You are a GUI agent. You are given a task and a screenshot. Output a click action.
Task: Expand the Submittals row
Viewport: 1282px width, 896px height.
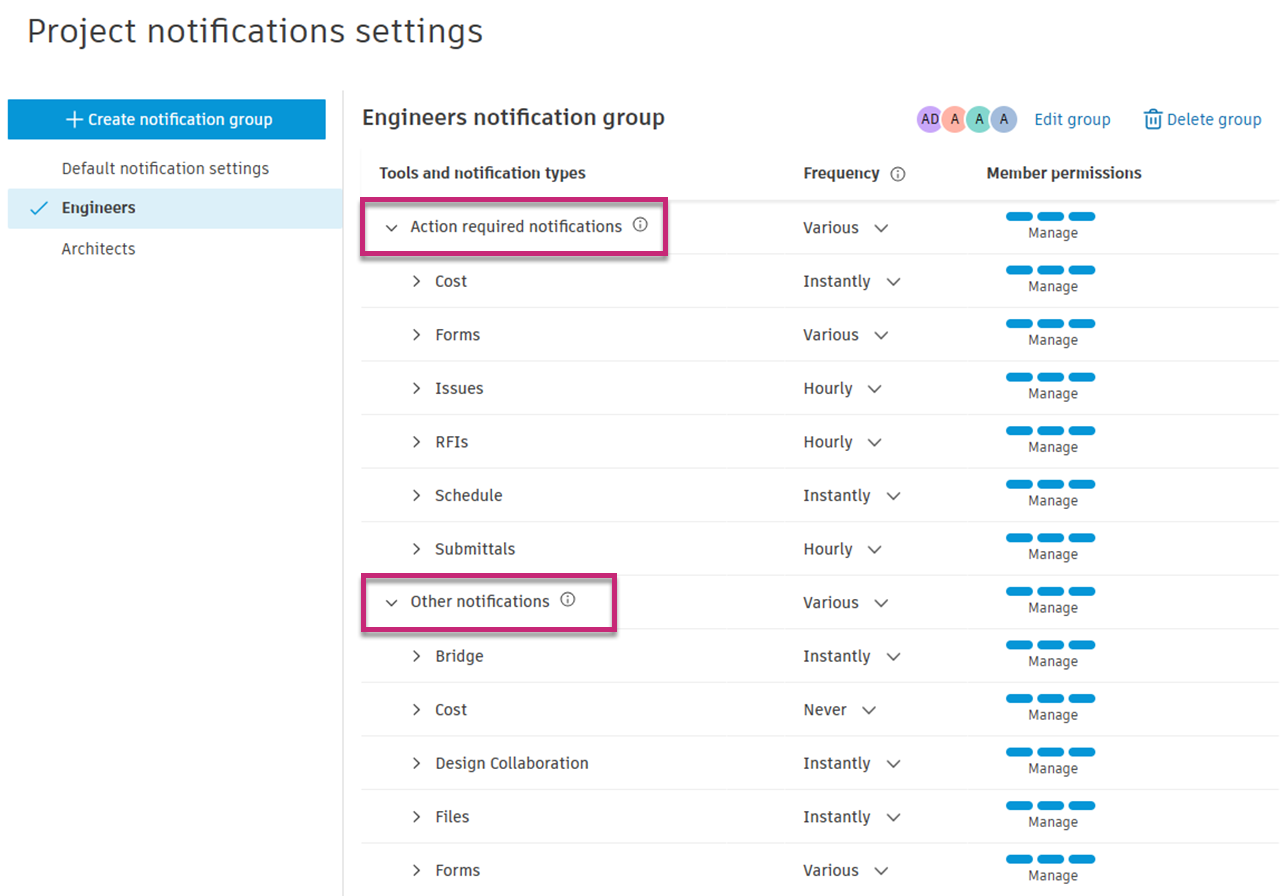(x=417, y=549)
